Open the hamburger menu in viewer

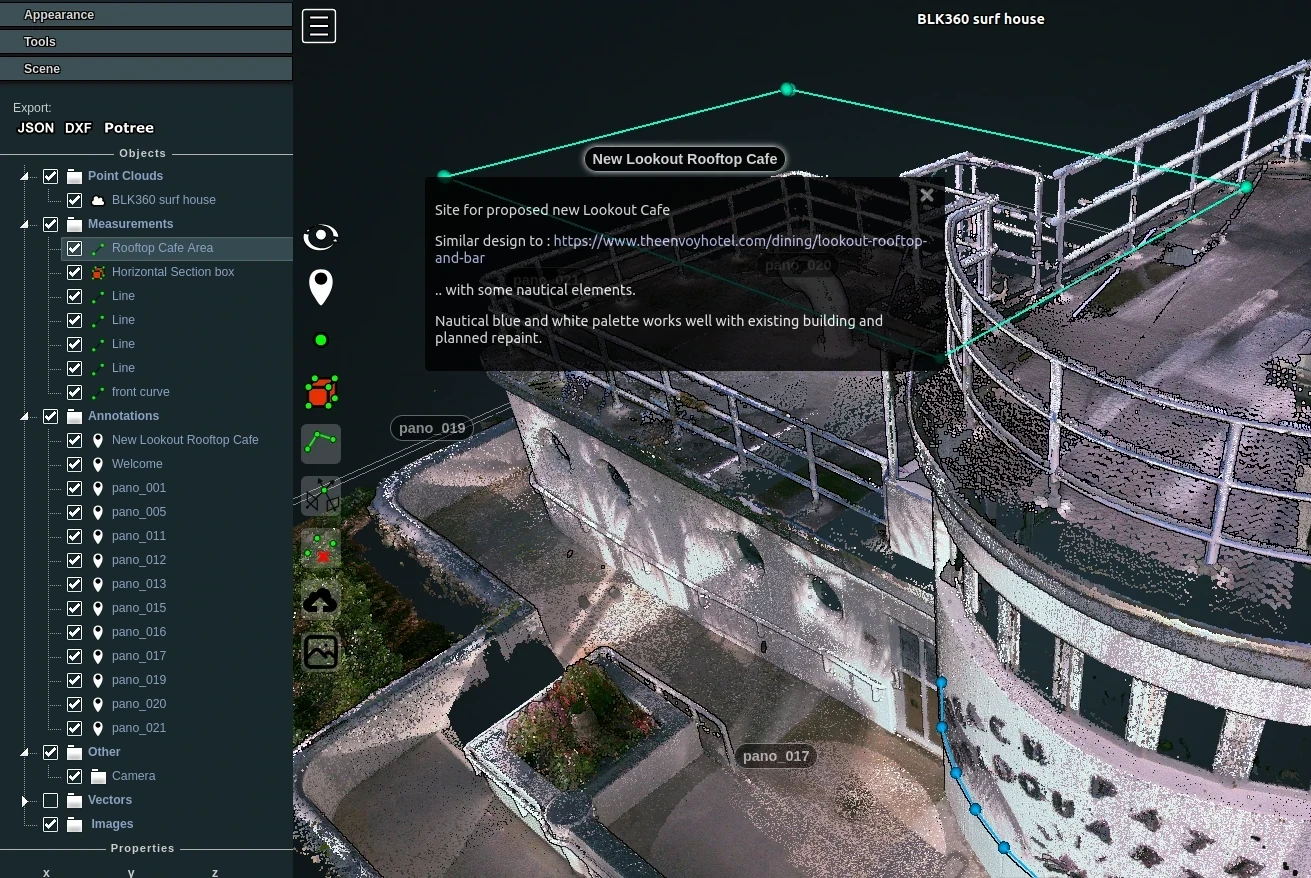(319, 26)
